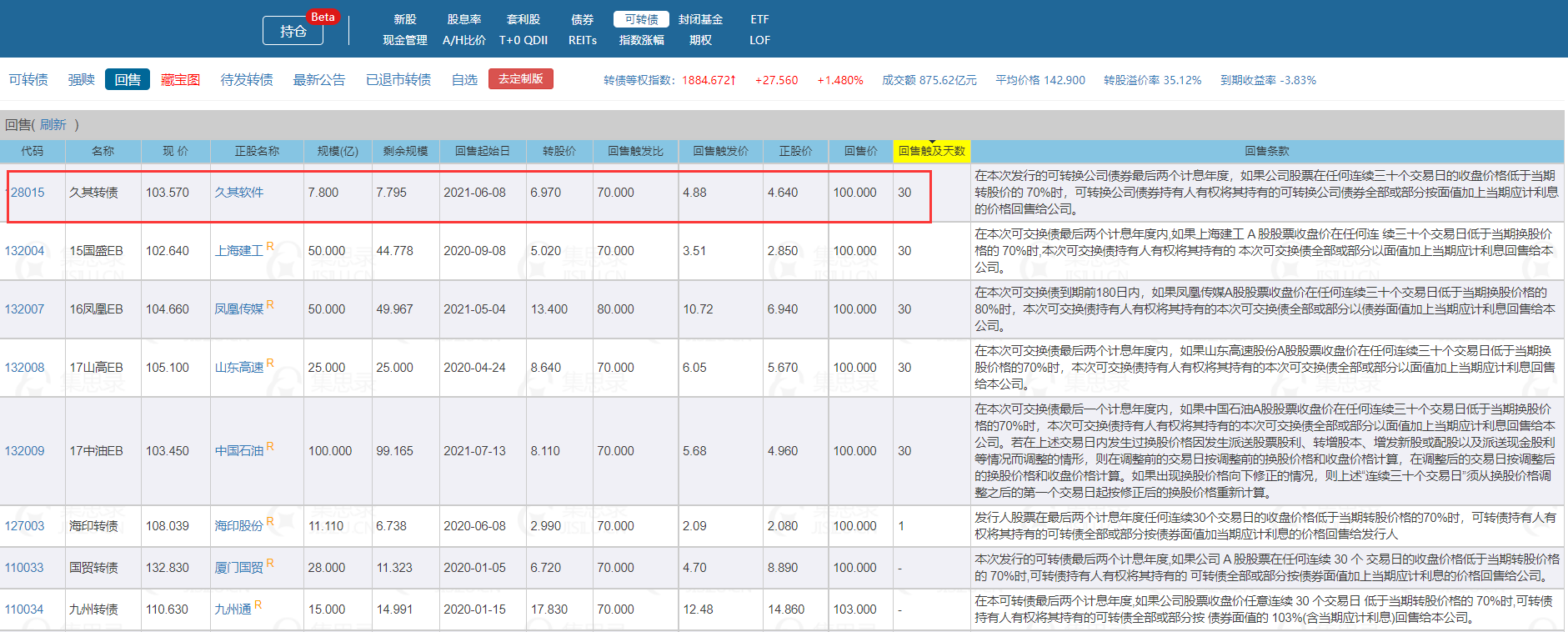Sort table by 现价 column header
Viewport: 1568px width, 632px height.
pyautogui.click(x=175, y=151)
